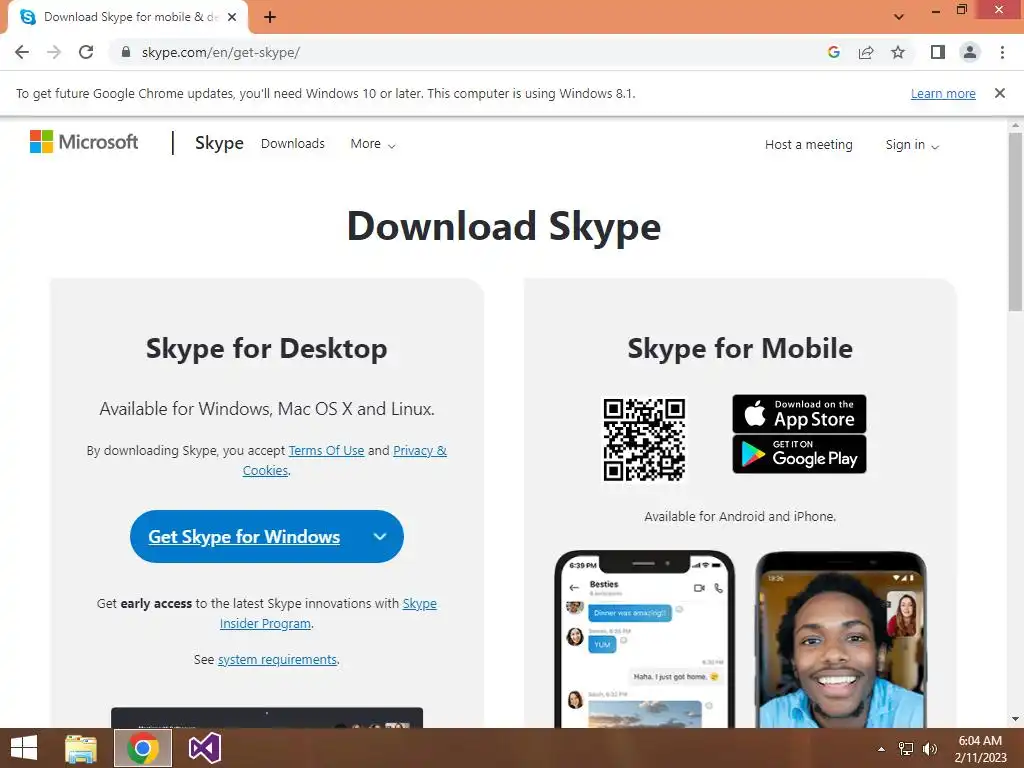Screen dimensions: 1024x768
Task: Bookmark this page with the star icon
Action: [x=898, y=52]
